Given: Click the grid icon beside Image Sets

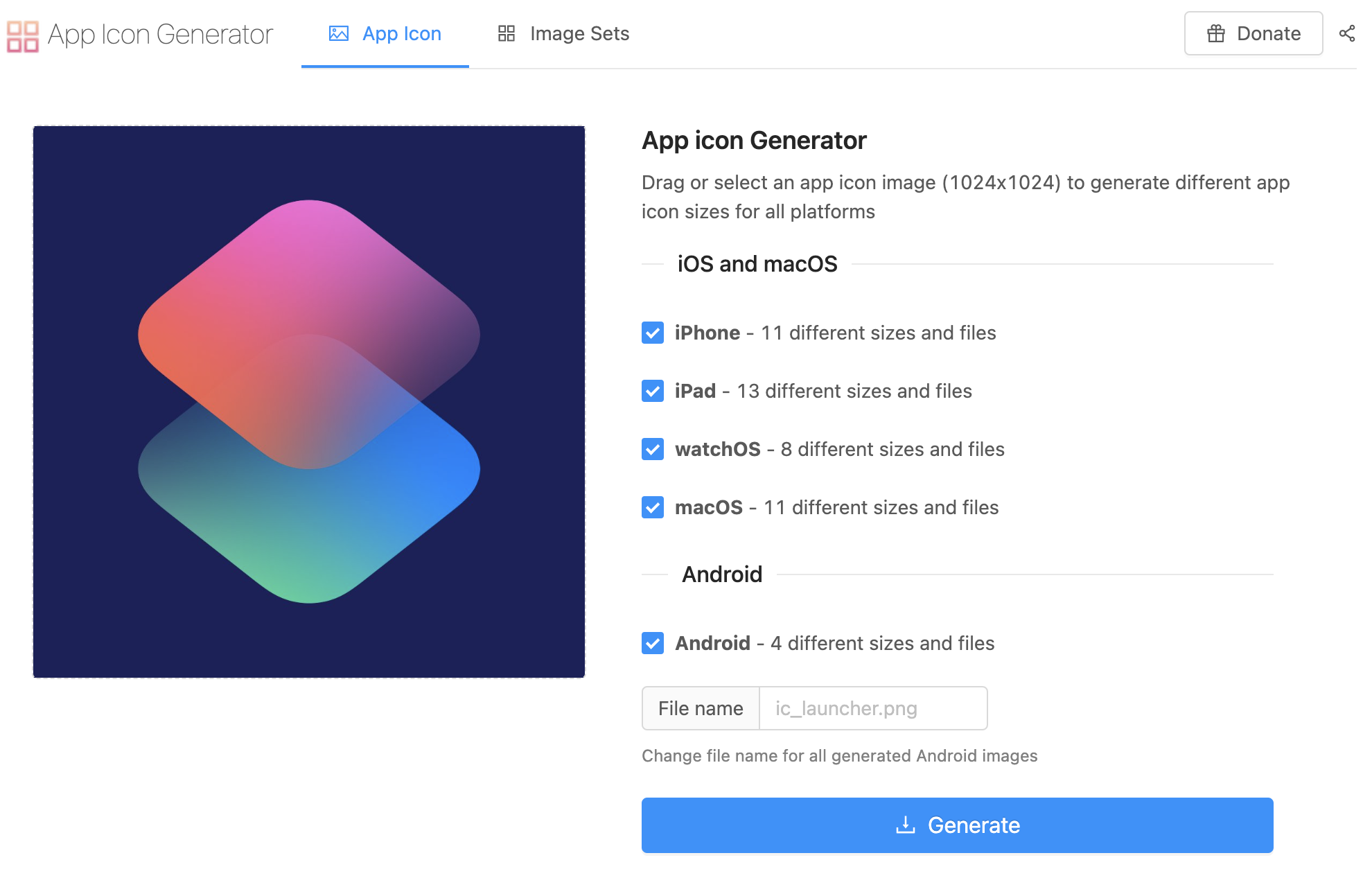Looking at the screenshot, I should 506,33.
